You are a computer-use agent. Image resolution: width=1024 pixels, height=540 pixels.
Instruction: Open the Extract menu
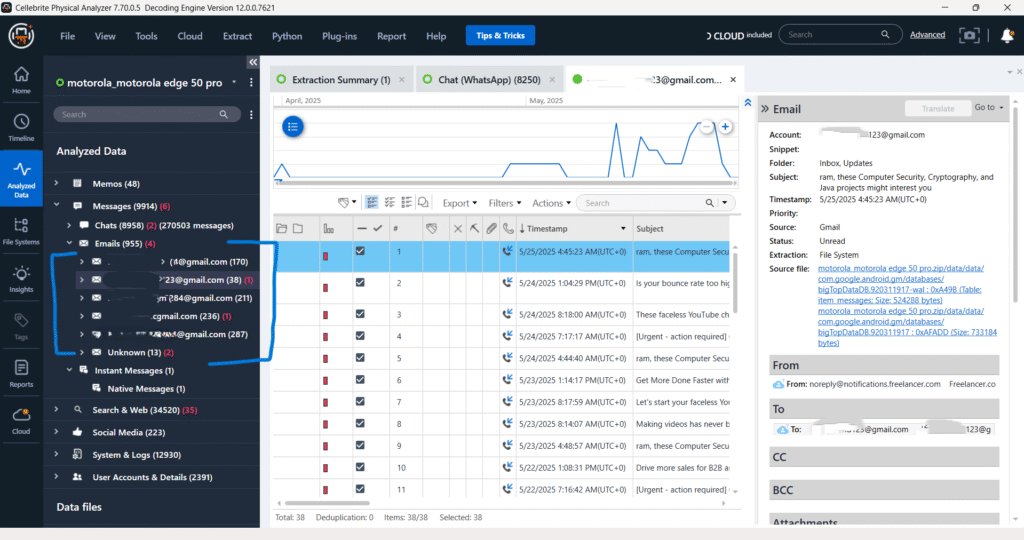[237, 36]
